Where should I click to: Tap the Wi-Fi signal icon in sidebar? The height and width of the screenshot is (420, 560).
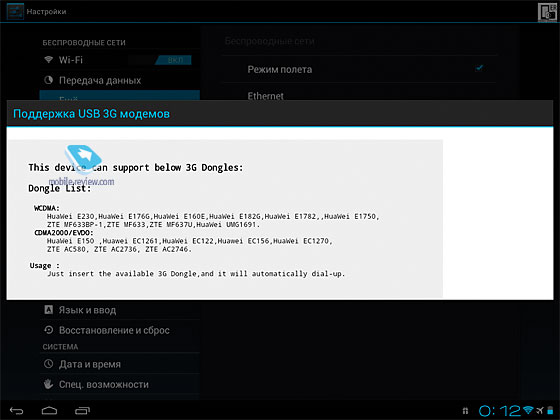[x=49, y=59]
